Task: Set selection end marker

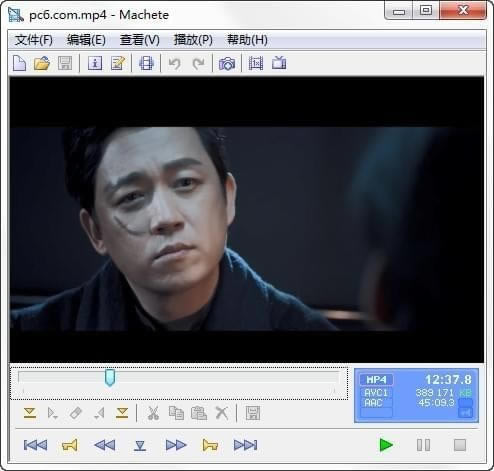Action: point(122,413)
